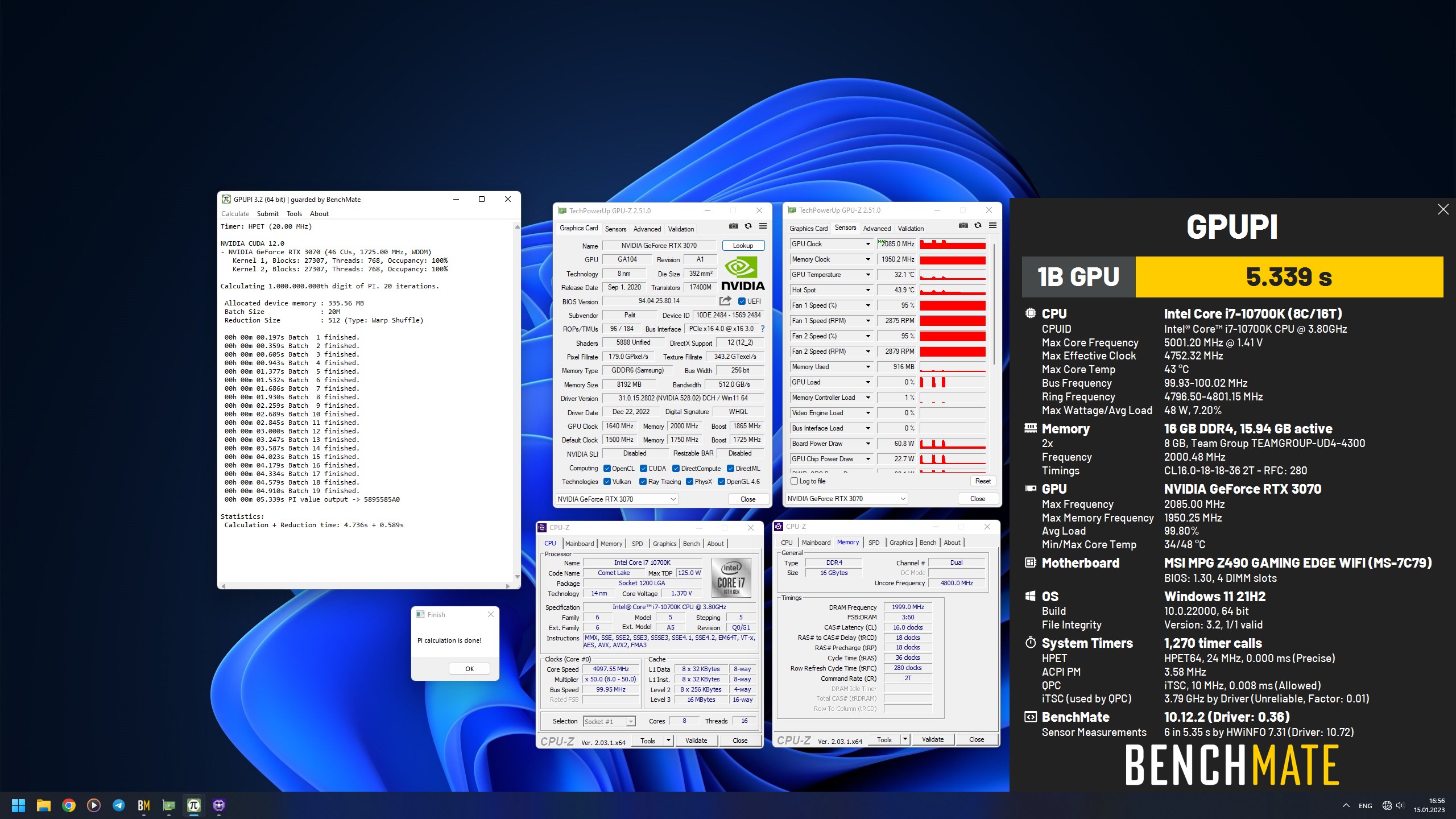Toggle the DirectML checkbox
Screen dimensions: 1456x819
point(730,469)
